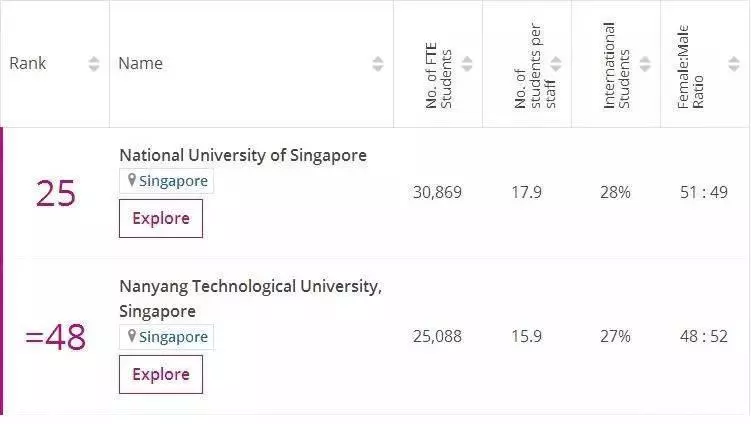Select the Singapore location tag under NUS
Viewport: 751px width, 424px height.
166,181
